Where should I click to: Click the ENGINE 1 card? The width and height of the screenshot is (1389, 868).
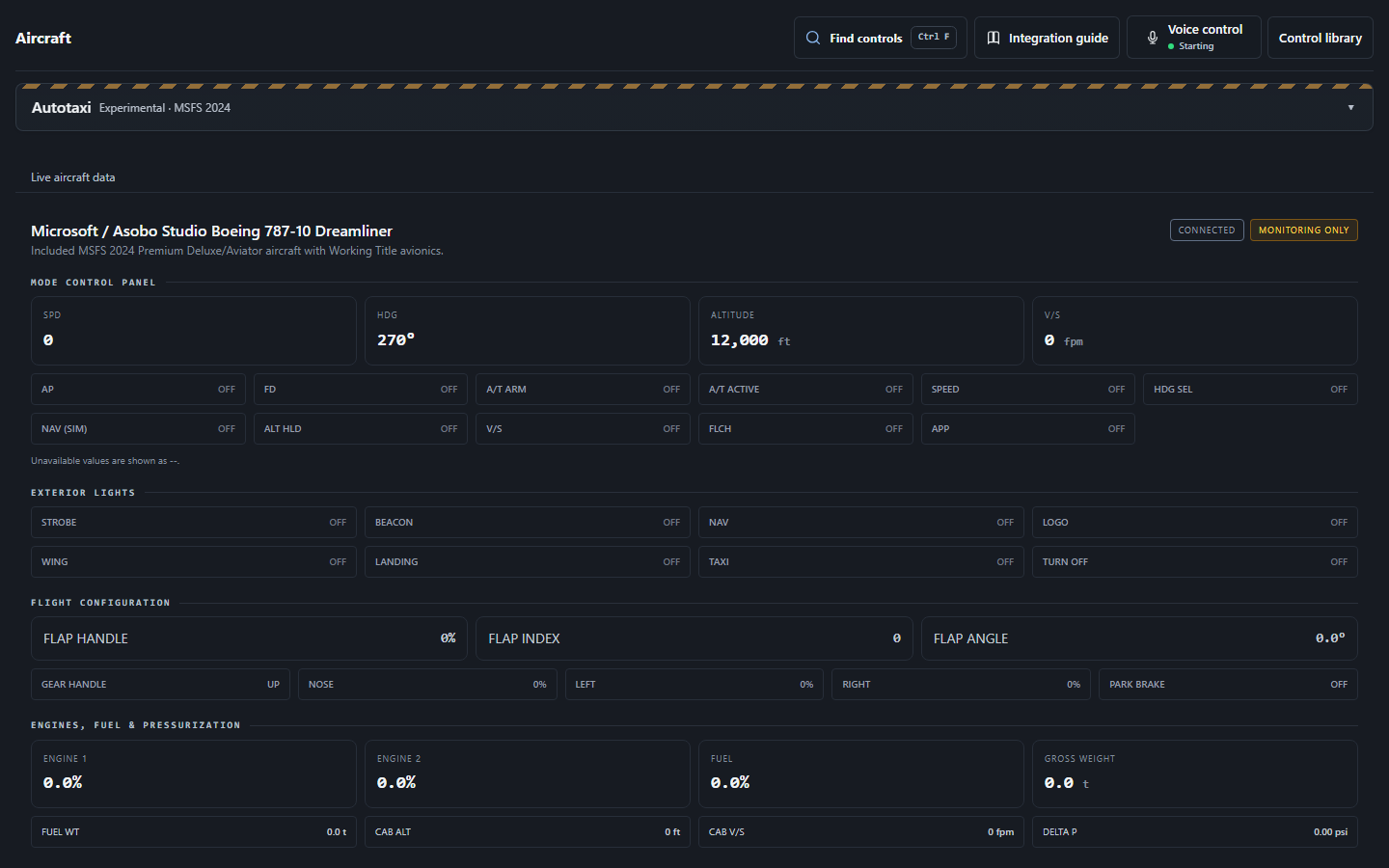pos(193,773)
